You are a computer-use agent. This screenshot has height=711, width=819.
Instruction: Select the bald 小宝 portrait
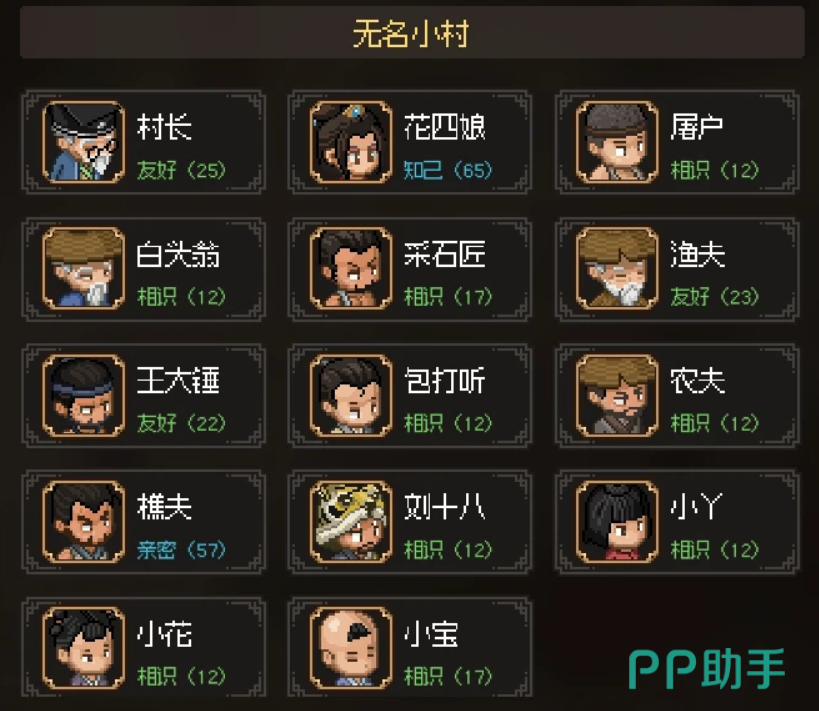[351, 648]
